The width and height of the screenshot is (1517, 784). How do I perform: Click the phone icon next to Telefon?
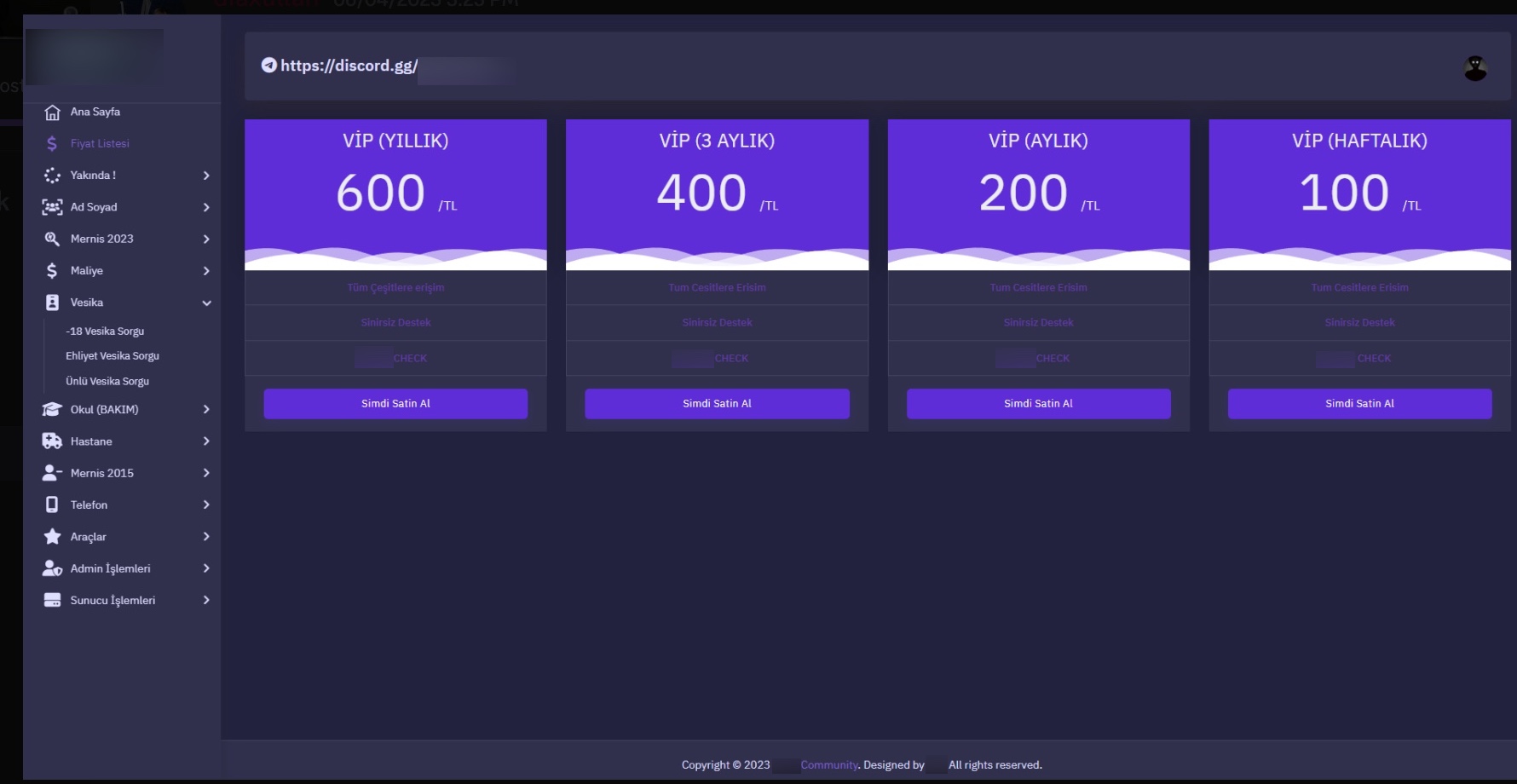(52, 504)
